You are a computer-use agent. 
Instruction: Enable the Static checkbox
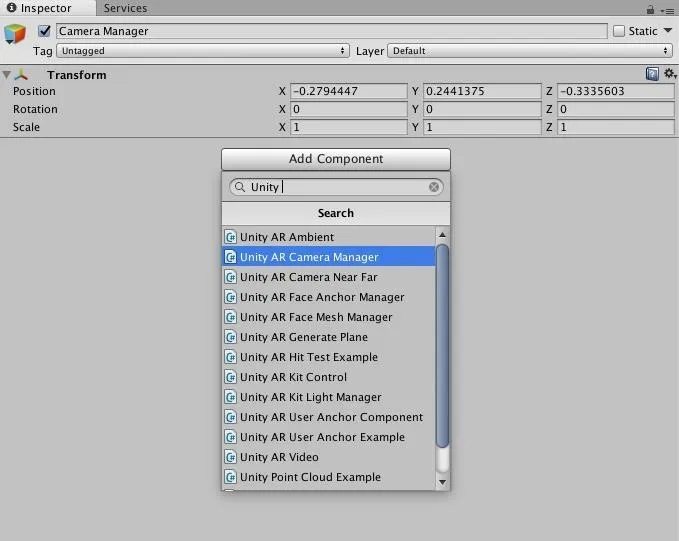click(619, 31)
